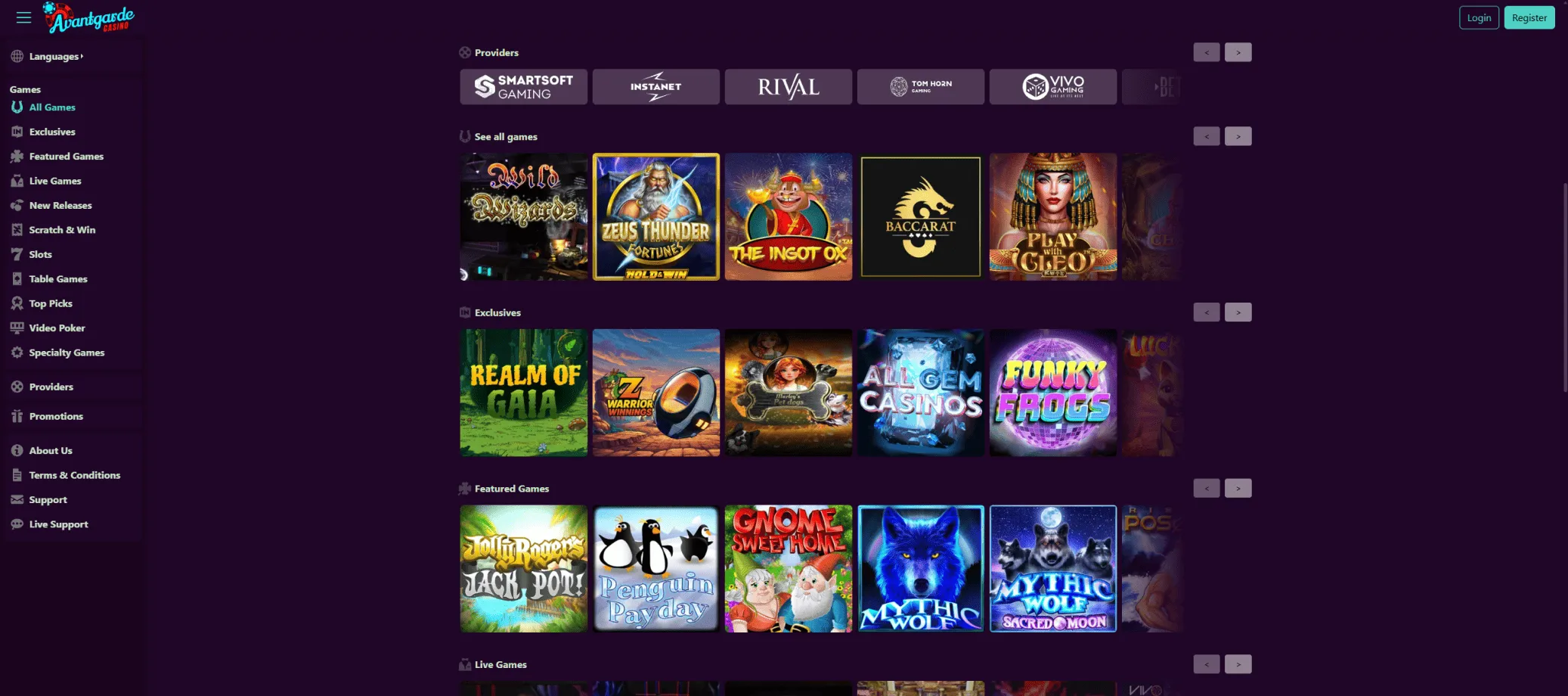Screen dimensions: 1568x696
Task: Click the Slots icon in sidebar
Action: (x=17, y=254)
